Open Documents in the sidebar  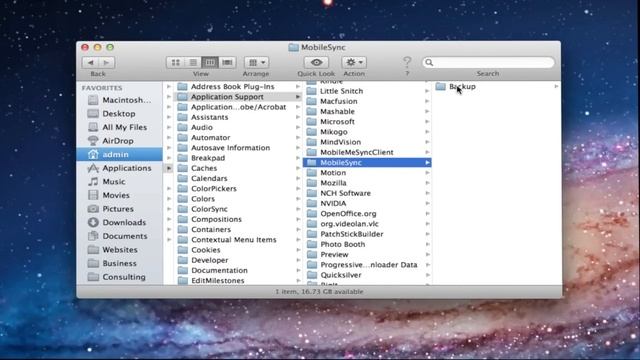pyautogui.click(x=120, y=236)
